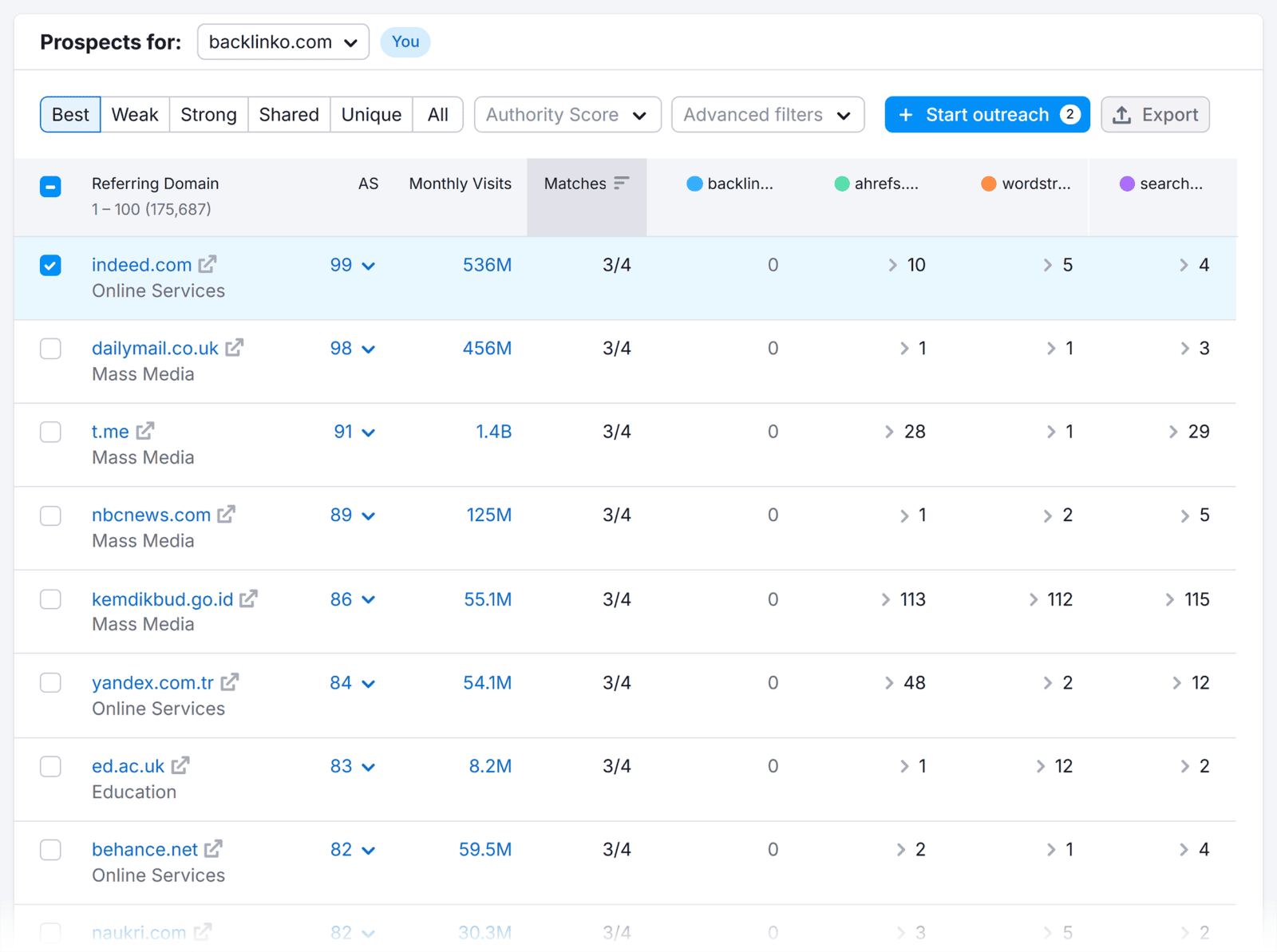This screenshot has height=952, width=1277.
Task: Click the external link icon next to t.me
Action: point(145,431)
